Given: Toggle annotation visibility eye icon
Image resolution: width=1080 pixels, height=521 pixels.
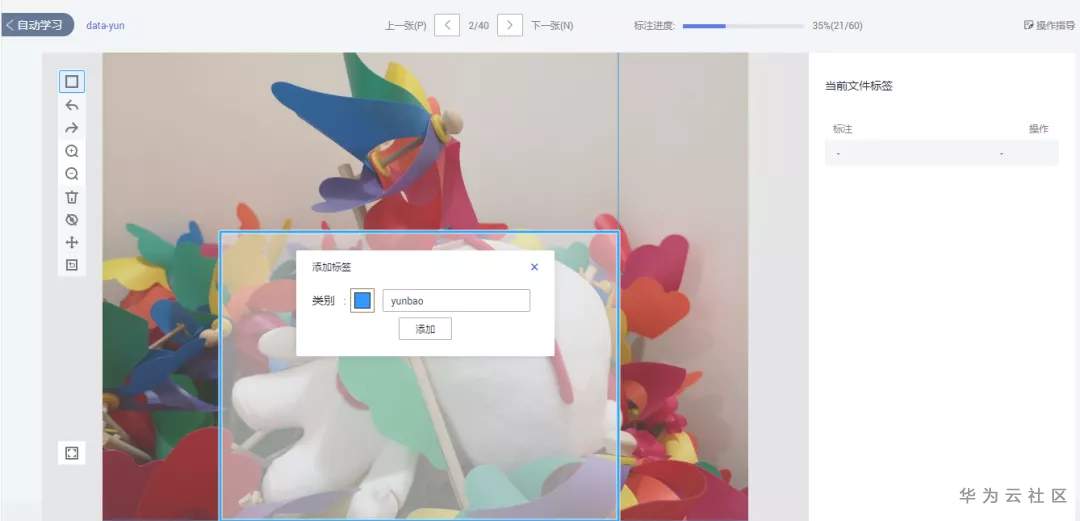Looking at the screenshot, I should click(72, 220).
